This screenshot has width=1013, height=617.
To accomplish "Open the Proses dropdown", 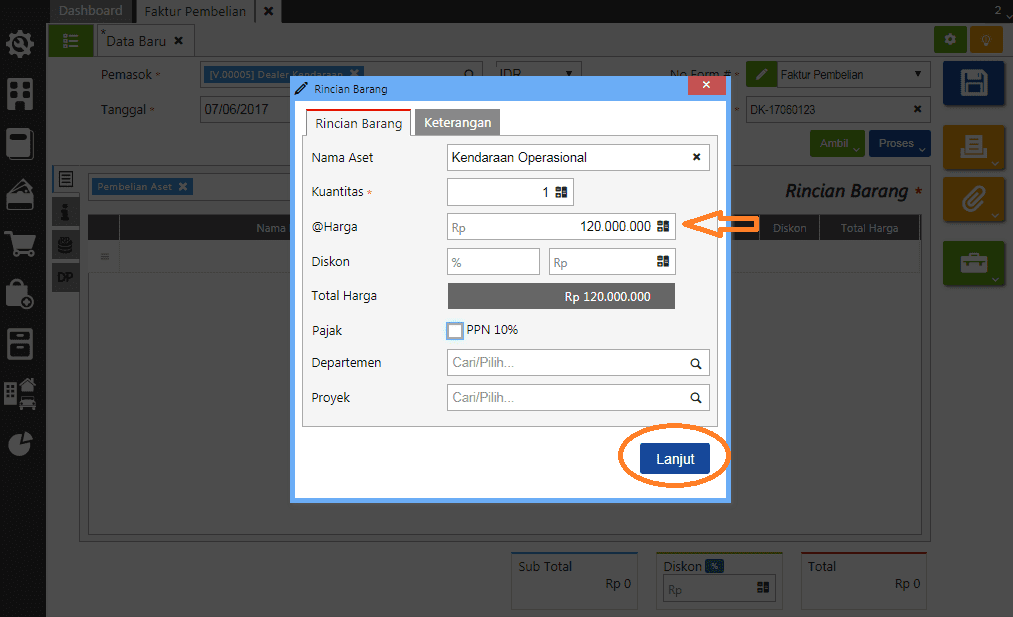I will point(898,143).
